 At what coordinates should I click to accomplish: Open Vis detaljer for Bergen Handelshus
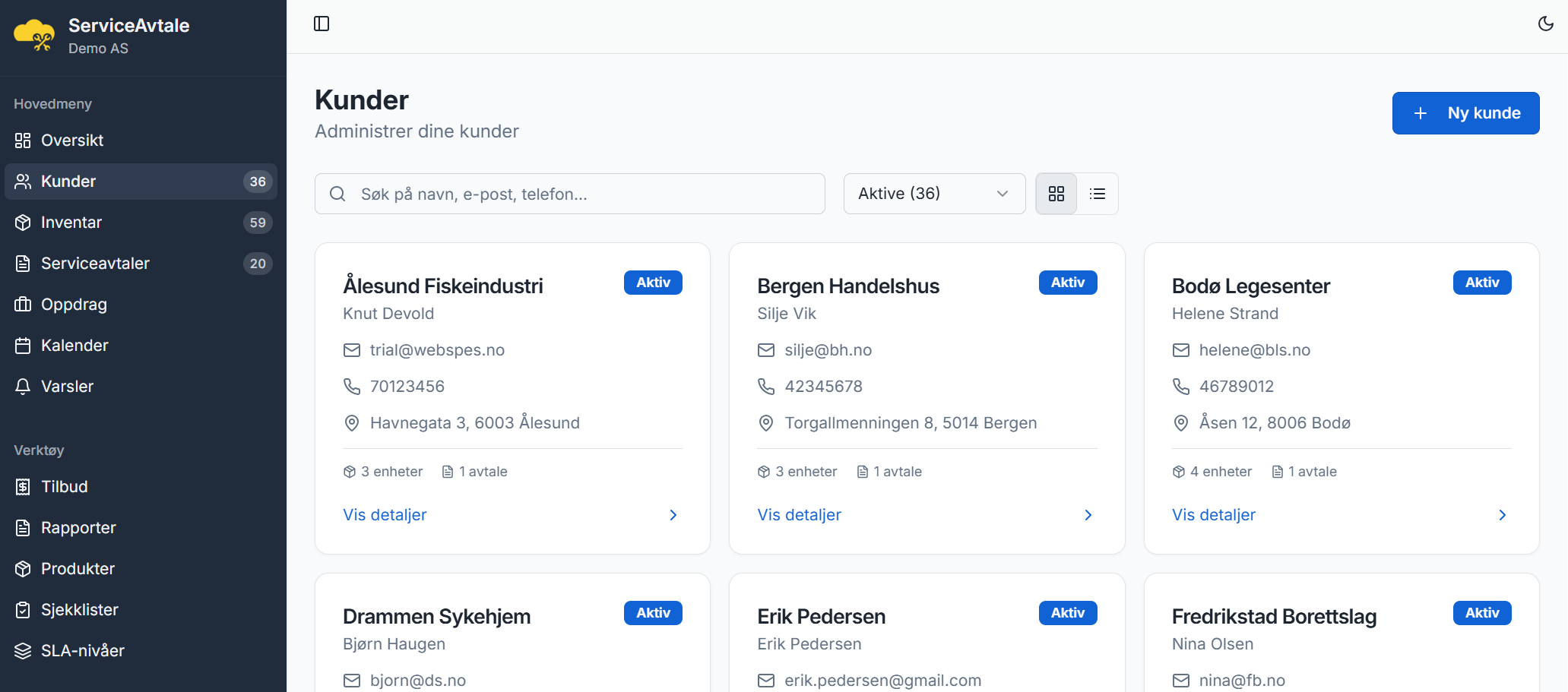pyautogui.click(x=799, y=515)
